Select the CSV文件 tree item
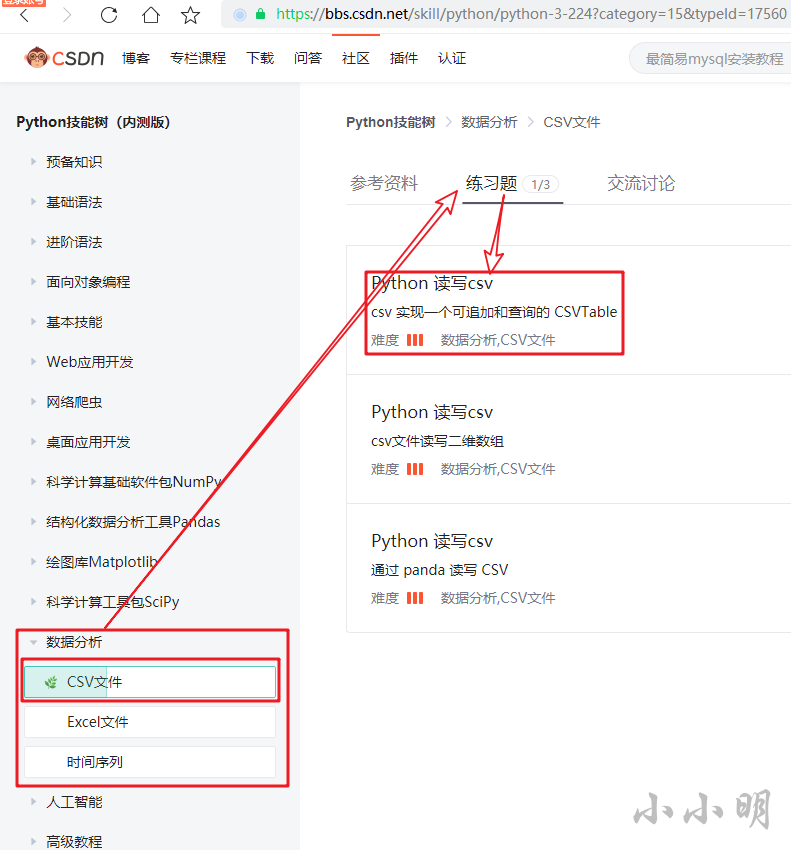This screenshot has height=850, width=791. point(150,682)
